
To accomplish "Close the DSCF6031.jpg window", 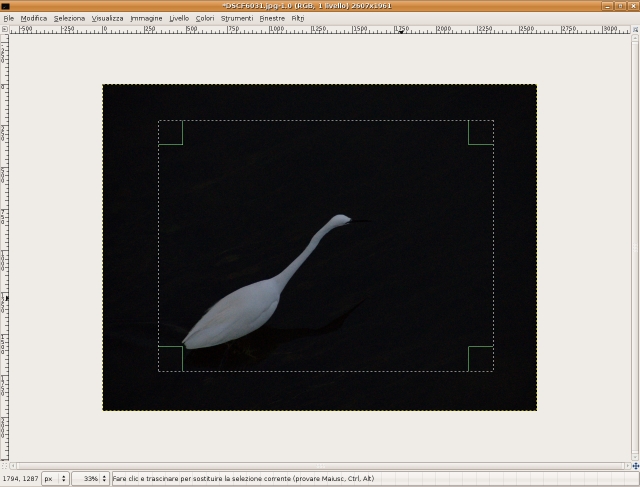I will coord(633,6).
